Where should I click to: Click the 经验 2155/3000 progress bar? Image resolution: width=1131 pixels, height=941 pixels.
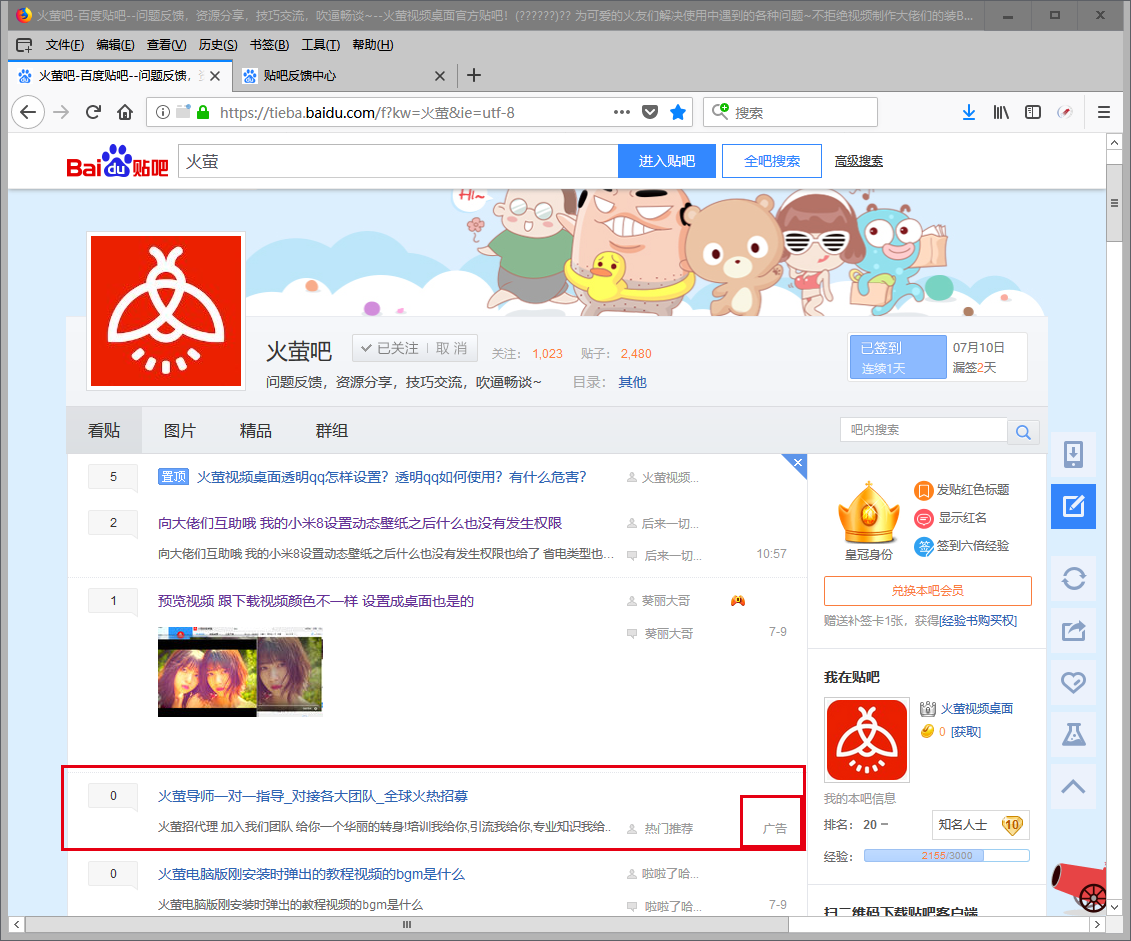pyautogui.click(x=946, y=856)
